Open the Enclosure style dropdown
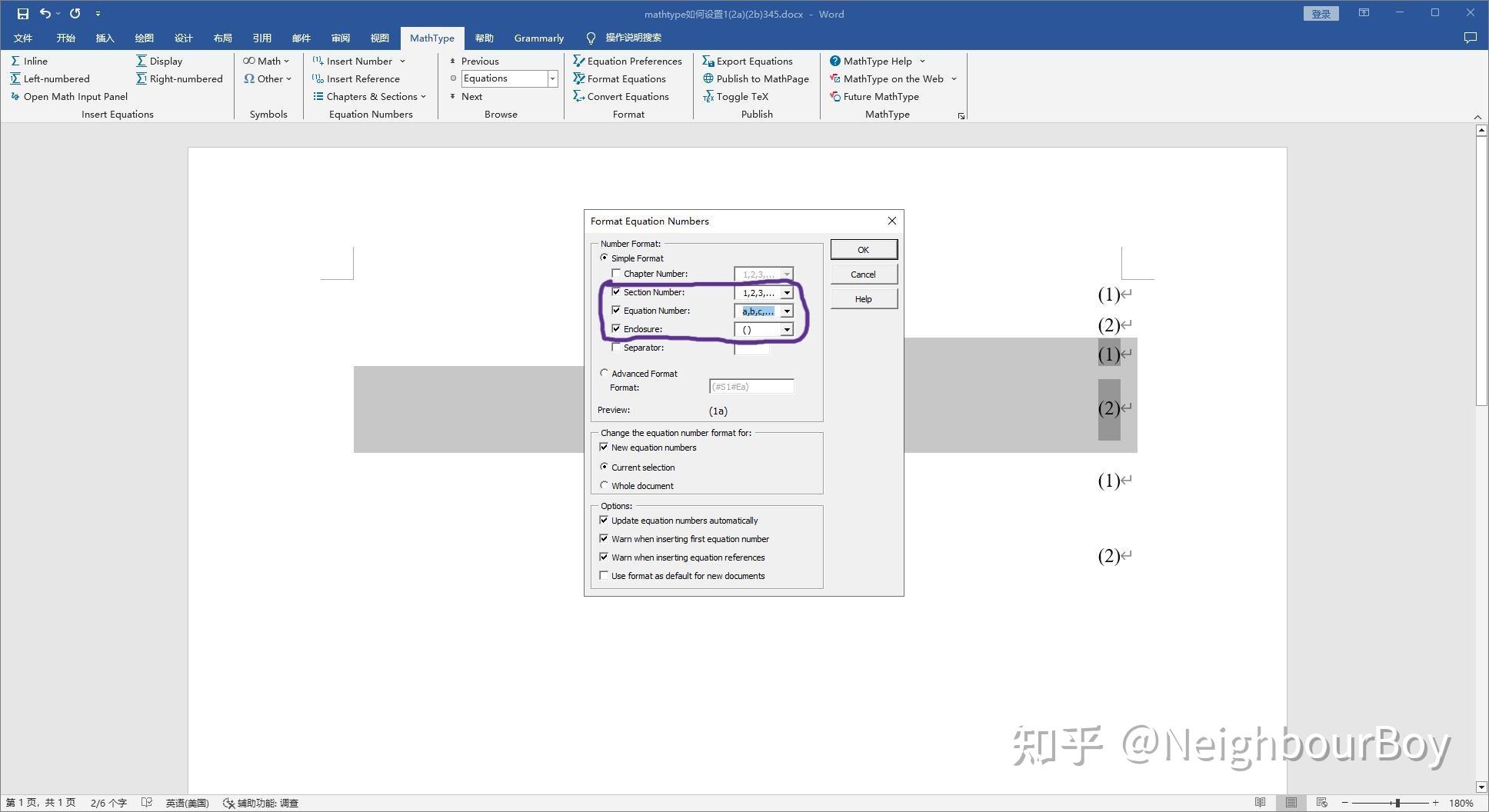 (786, 329)
